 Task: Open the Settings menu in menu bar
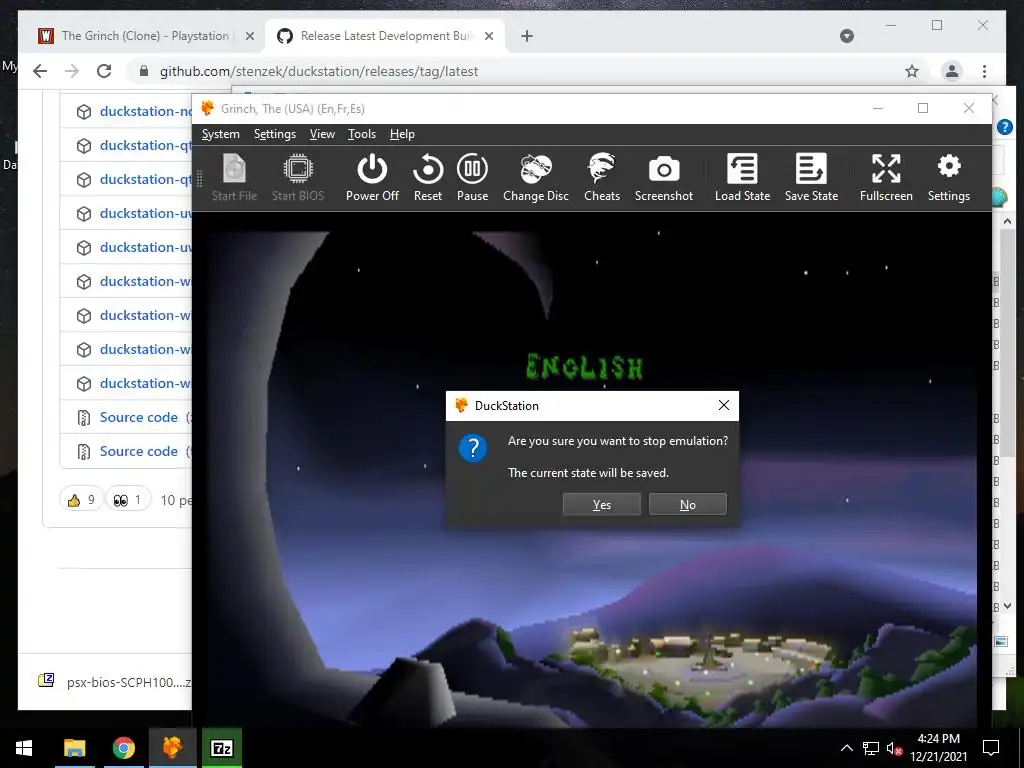pyautogui.click(x=274, y=134)
